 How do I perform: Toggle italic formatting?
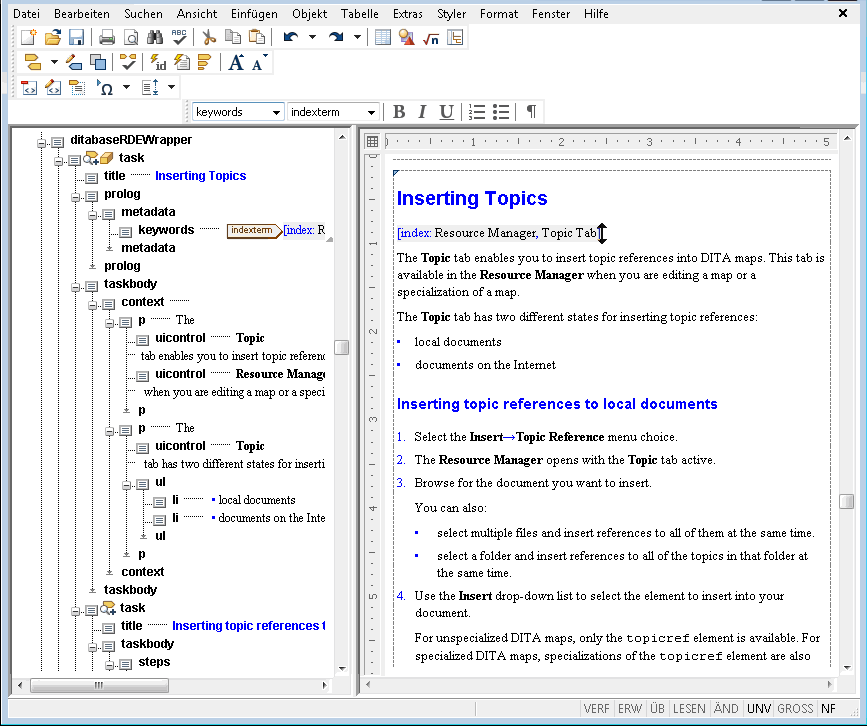point(422,112)
